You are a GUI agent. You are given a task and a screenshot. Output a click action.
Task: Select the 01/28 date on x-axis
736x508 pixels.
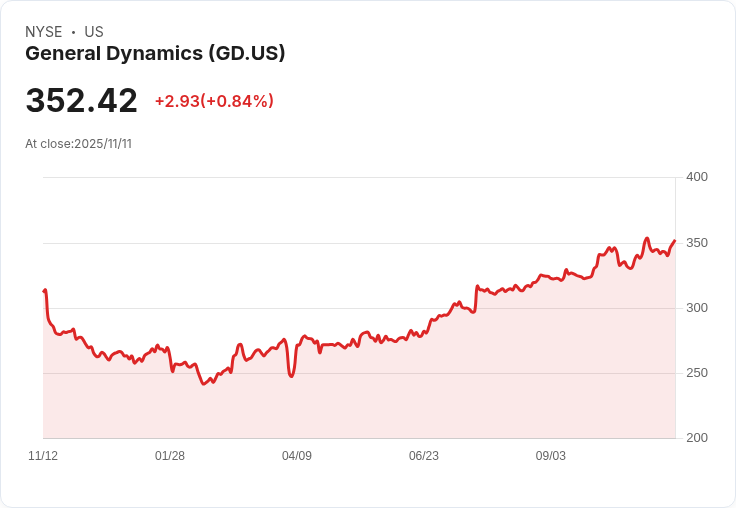click(170, 456)
